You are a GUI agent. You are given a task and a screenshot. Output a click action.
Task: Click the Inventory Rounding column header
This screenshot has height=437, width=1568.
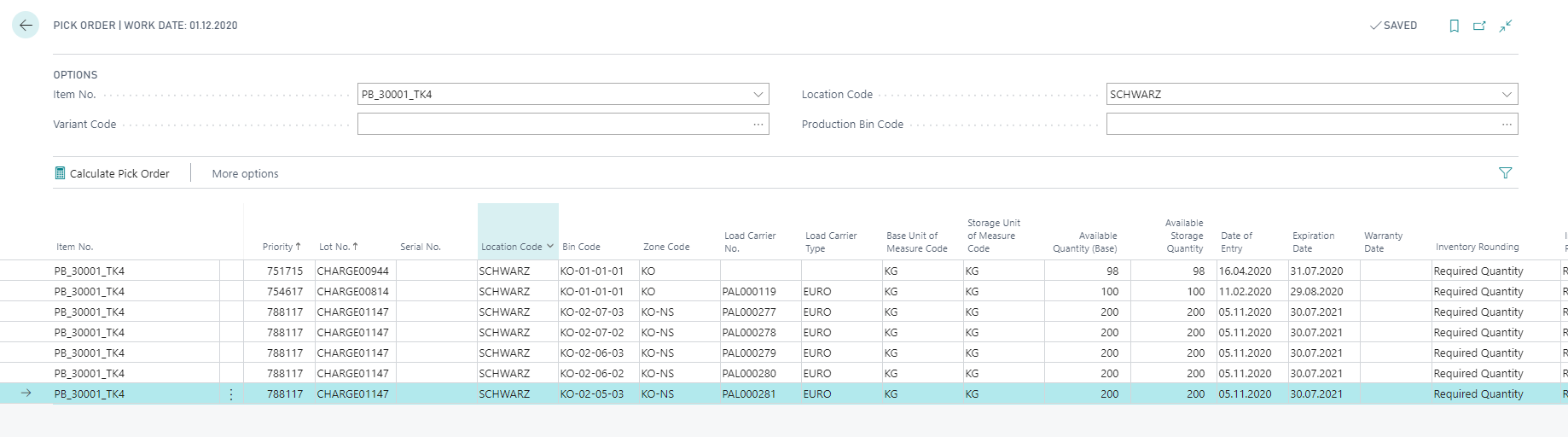pos(1477,247)
